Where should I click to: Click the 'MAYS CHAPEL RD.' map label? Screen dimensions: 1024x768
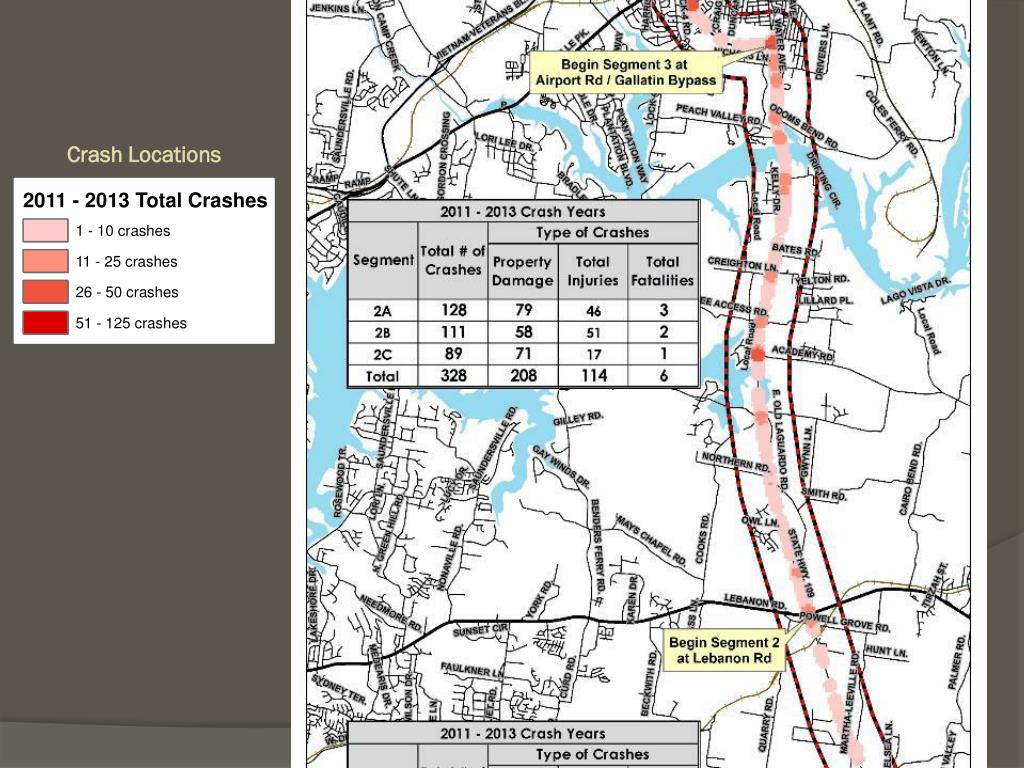point(650,539)
